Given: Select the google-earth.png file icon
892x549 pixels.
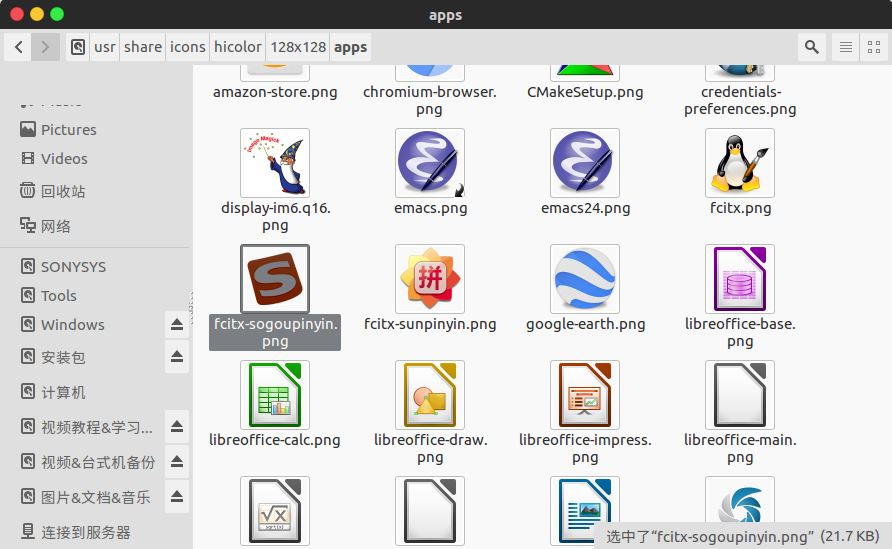Looking at the screenshot, I should [x=585, y=279].
